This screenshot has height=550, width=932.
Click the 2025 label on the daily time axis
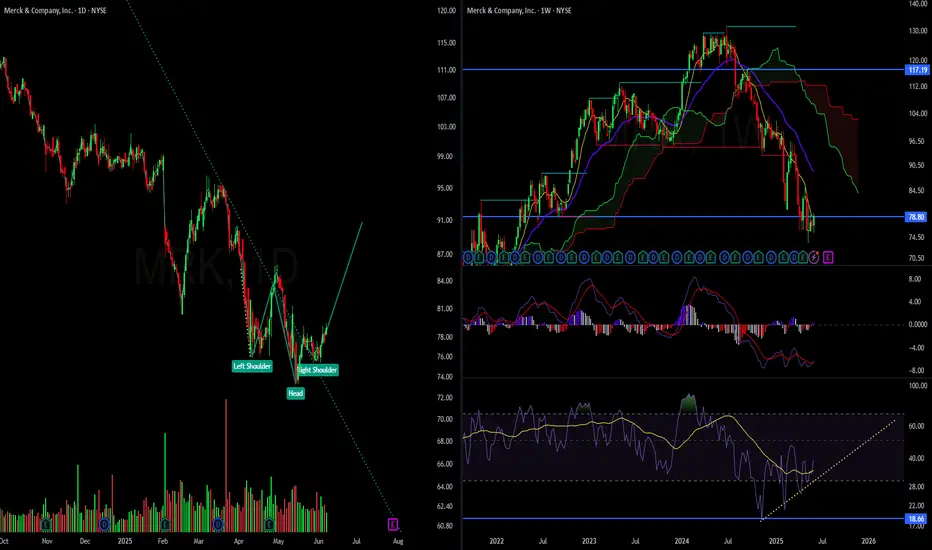125,541
